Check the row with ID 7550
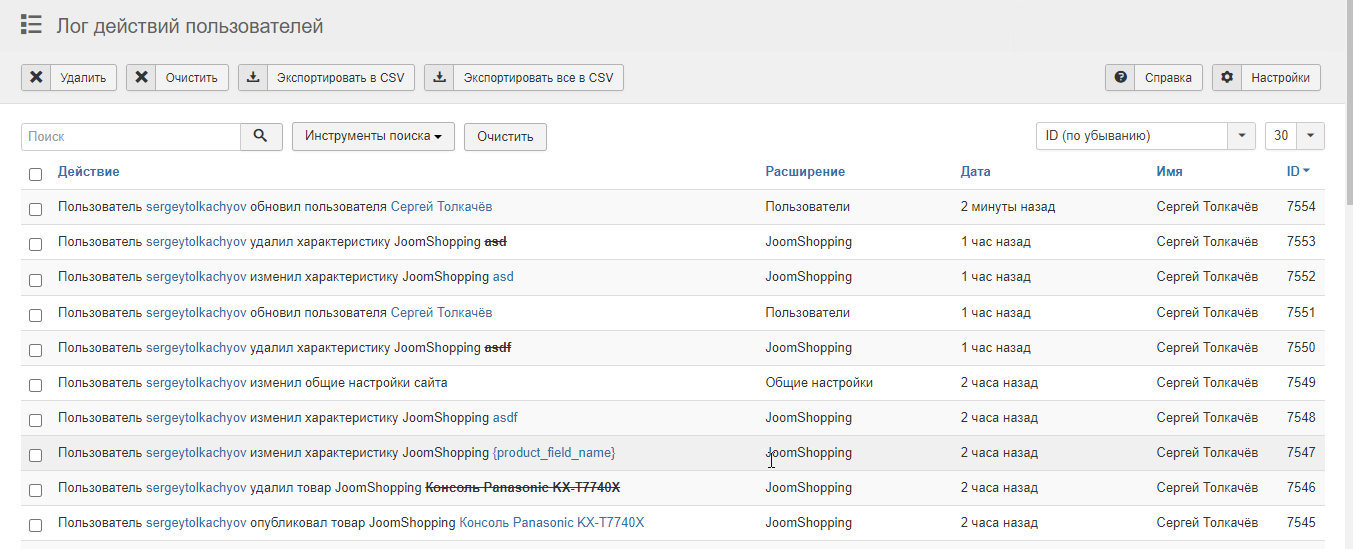Image resolution: width=1353 pixels, height=549 pixels. click(x=35, y=350)
